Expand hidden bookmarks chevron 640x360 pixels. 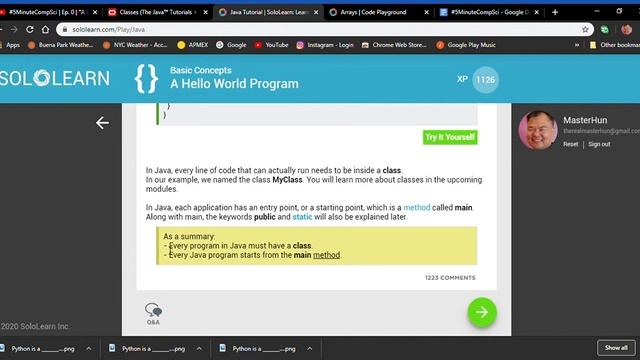[577, 45]
